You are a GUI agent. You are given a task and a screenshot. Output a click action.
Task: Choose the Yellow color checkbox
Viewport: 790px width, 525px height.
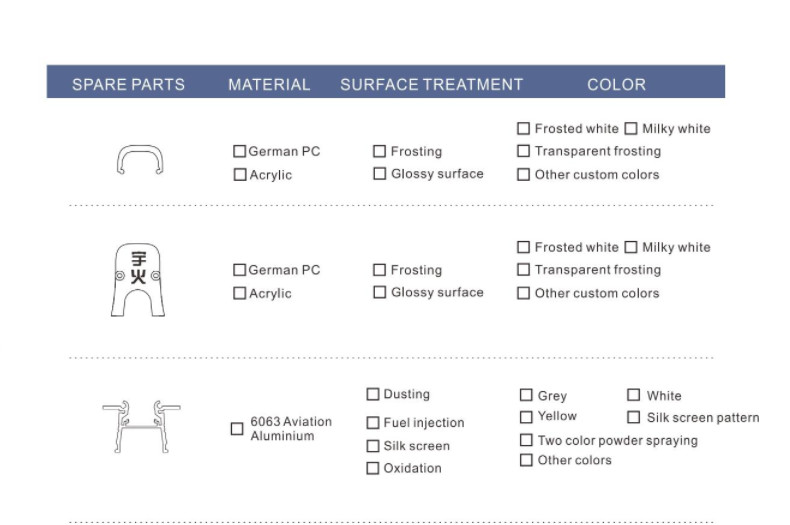pyautogui.click(x=526, y=417)
